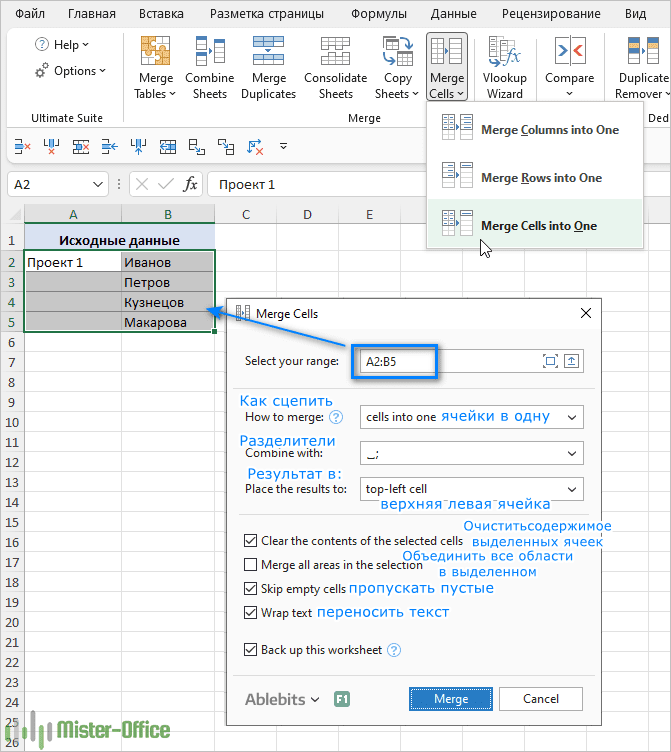Click the Merge Cells ribbon button
Viewport: 671px width, 752px height.
447,67
